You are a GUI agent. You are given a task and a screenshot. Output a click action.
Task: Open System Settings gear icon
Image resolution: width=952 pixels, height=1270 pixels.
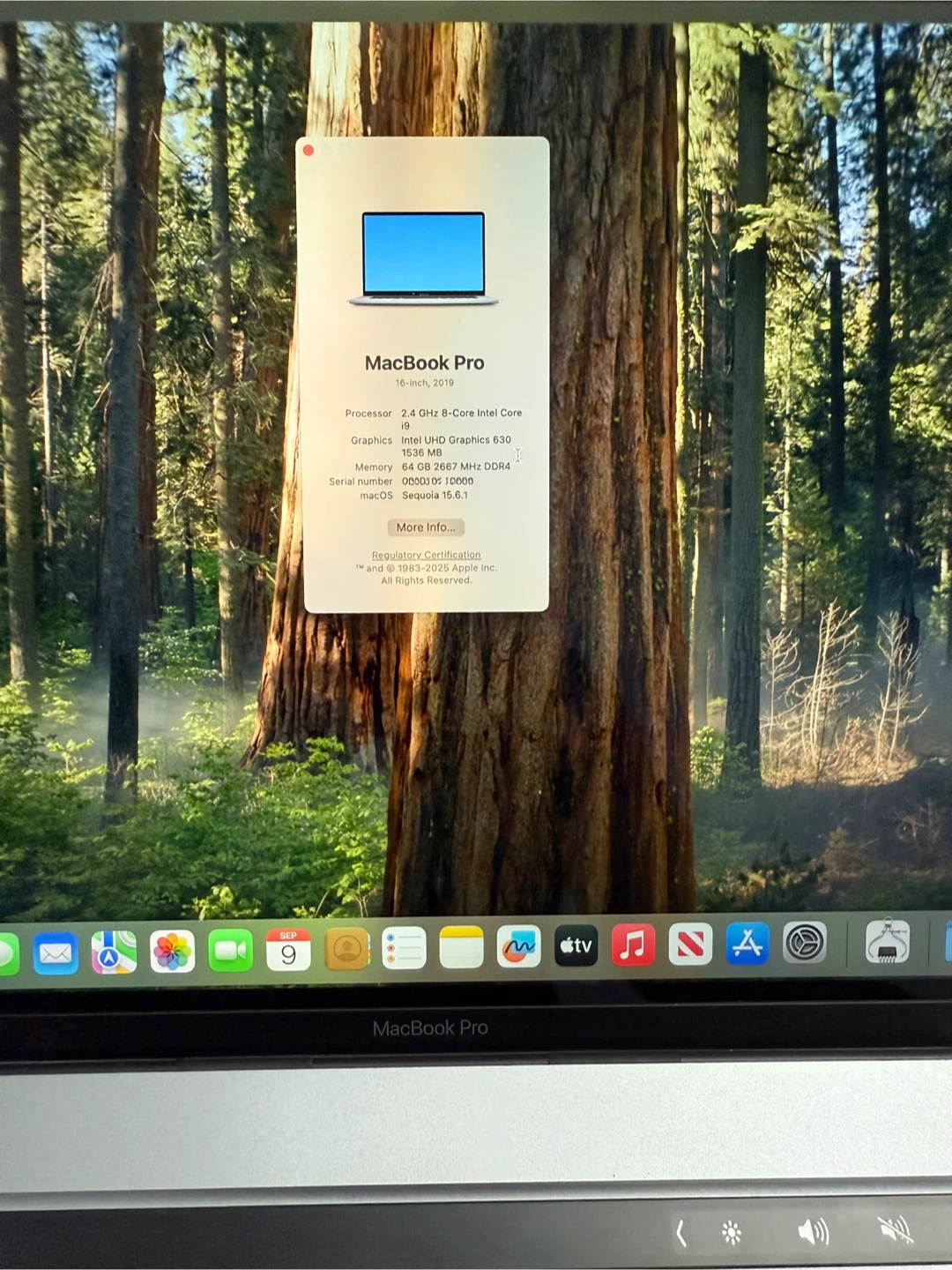pyautogui.click(x=805, y=943)
